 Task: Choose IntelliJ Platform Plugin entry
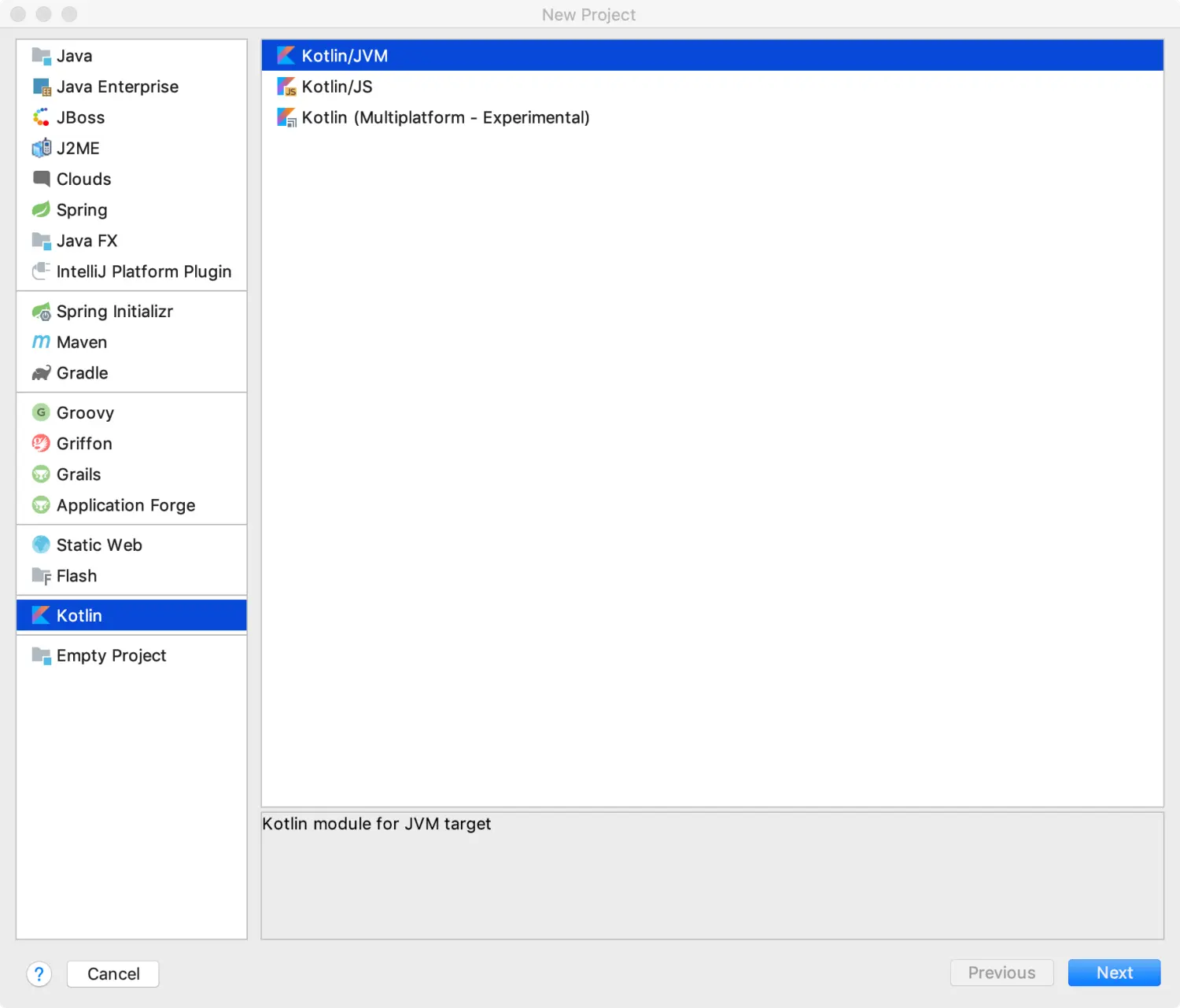(x=131, y=271)
